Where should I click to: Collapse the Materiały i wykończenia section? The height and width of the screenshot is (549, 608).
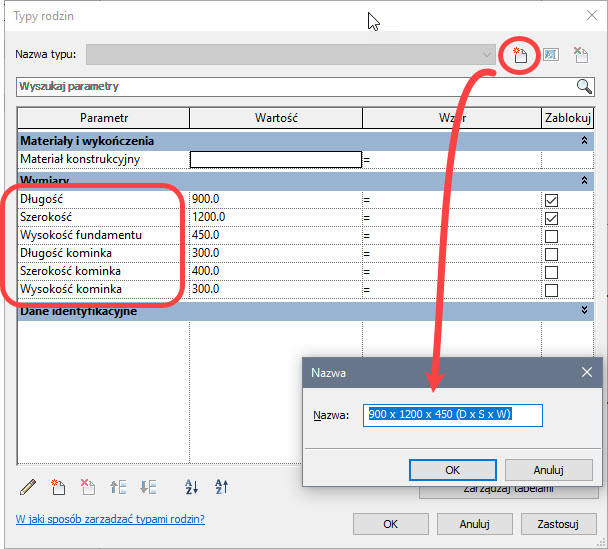click(583, 142)
